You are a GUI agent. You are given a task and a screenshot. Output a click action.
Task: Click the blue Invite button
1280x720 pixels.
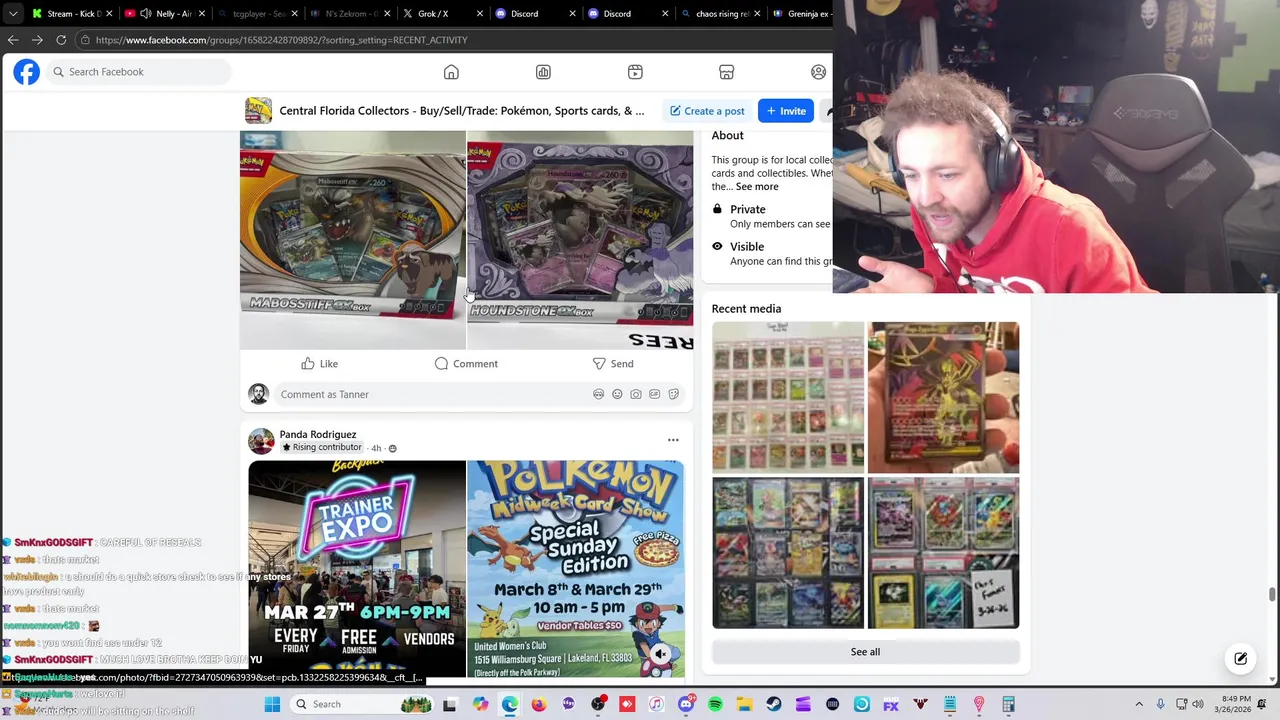coord(786,111)
